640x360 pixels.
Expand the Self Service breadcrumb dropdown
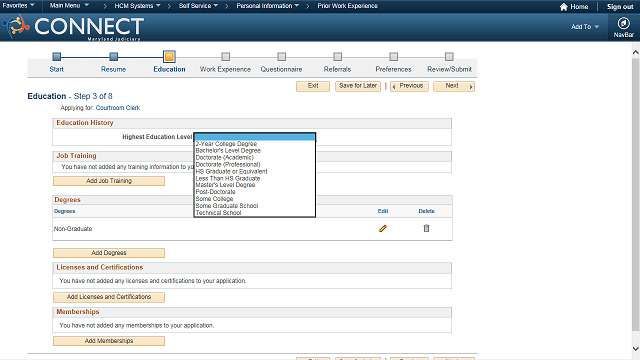point(198,6)
